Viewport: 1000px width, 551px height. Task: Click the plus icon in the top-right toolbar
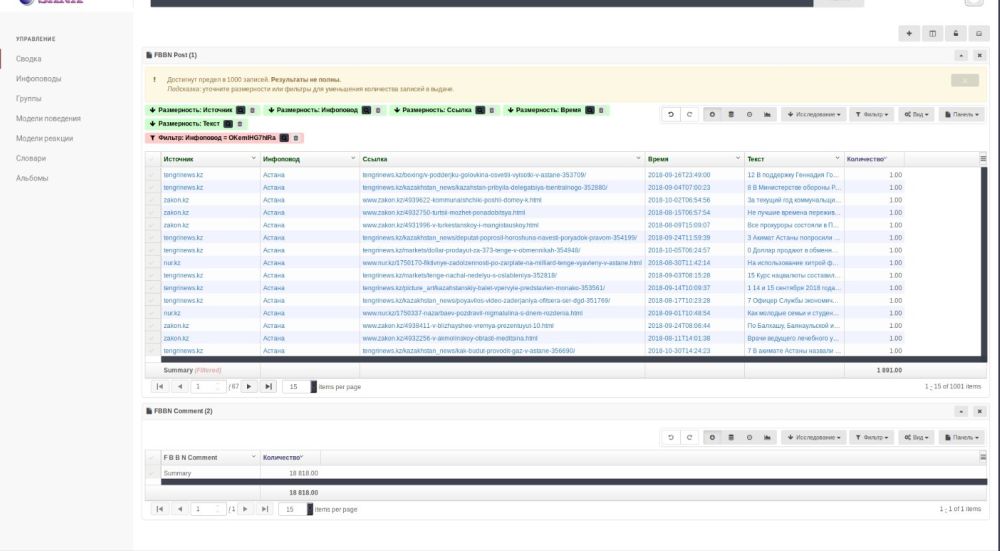tap(909, 33)
